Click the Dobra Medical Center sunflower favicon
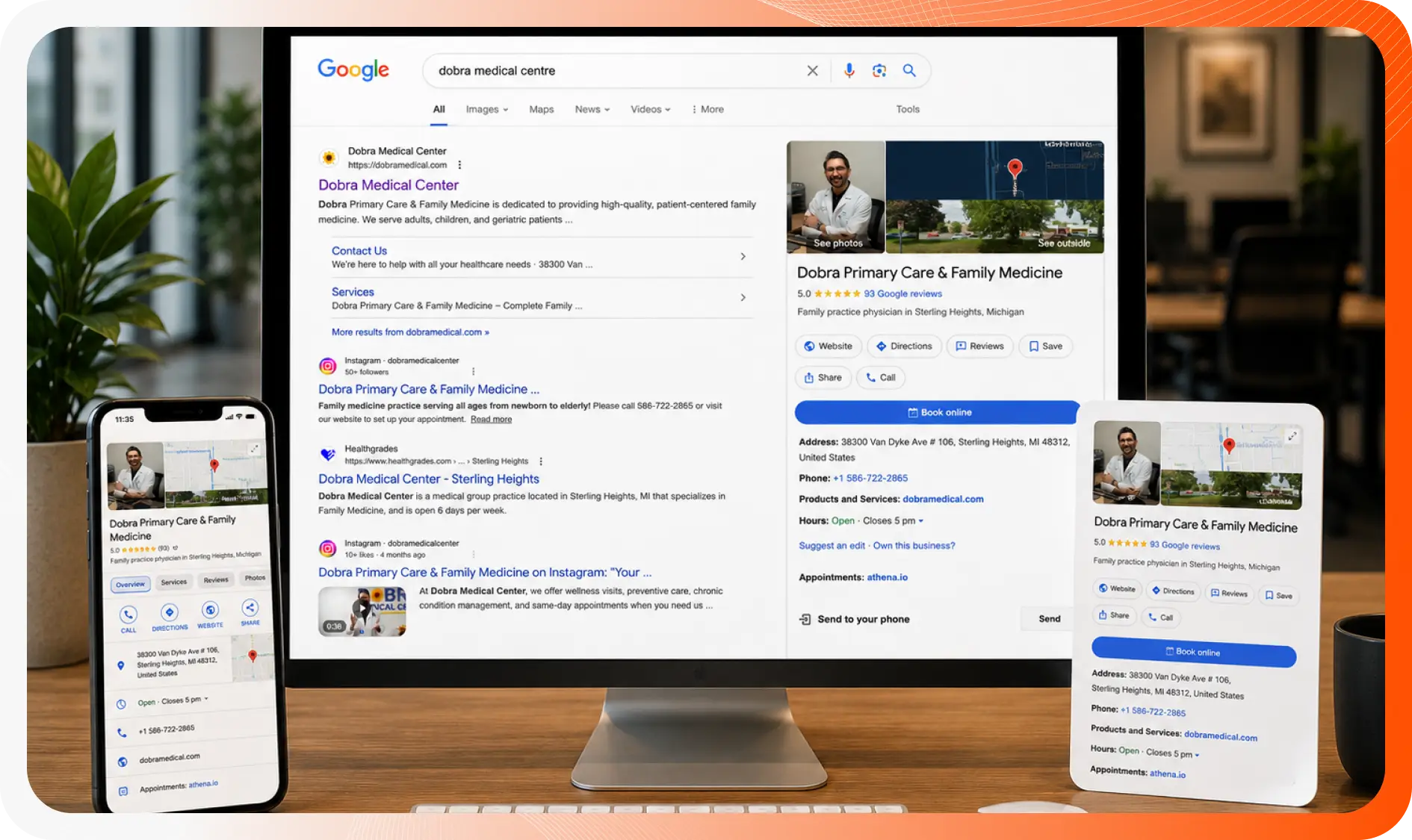The width and height of the screenshot is (1412, 840). tap(328, 158)
